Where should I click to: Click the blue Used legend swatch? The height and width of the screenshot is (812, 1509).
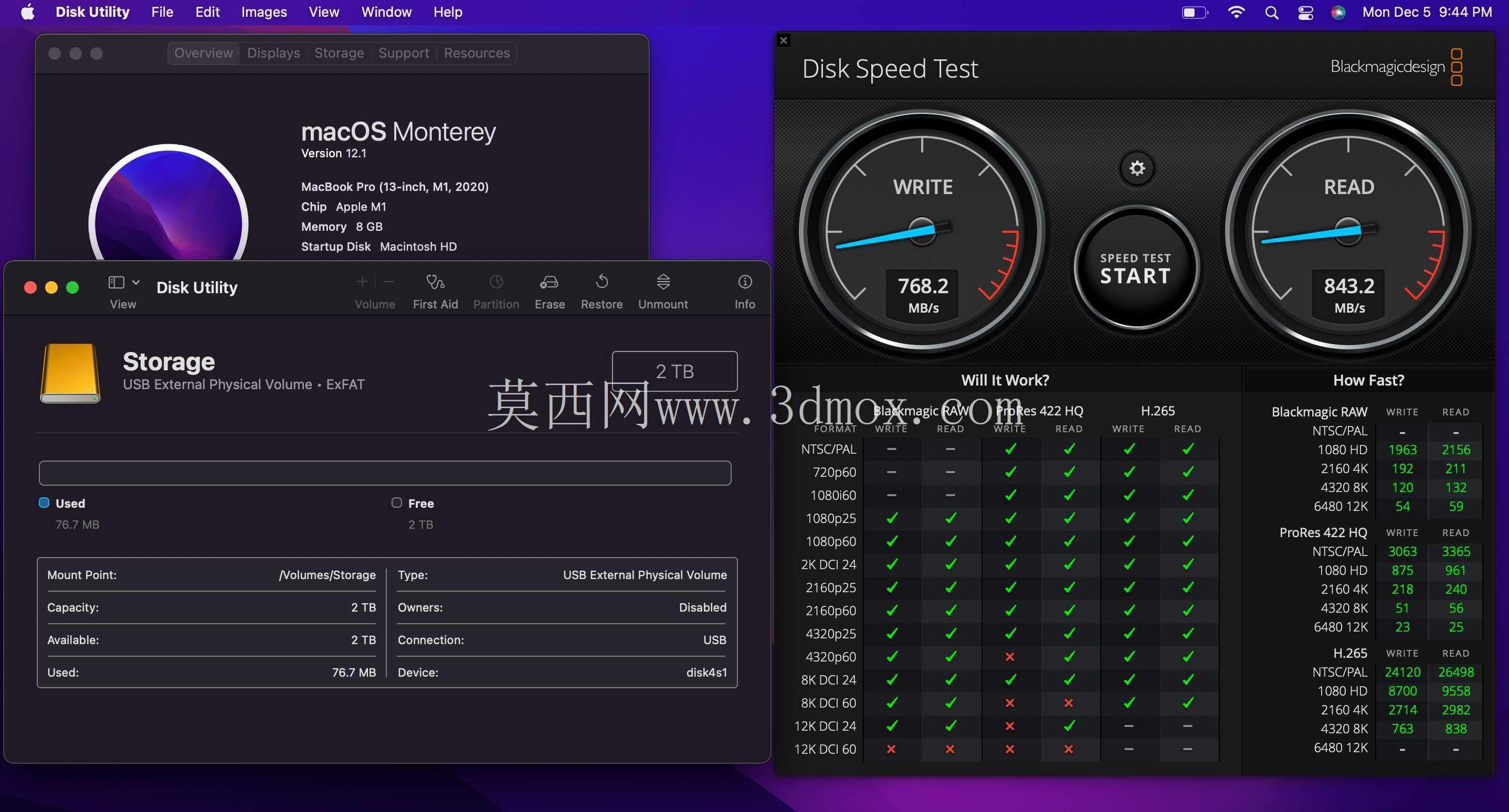(x=44, y=503)
